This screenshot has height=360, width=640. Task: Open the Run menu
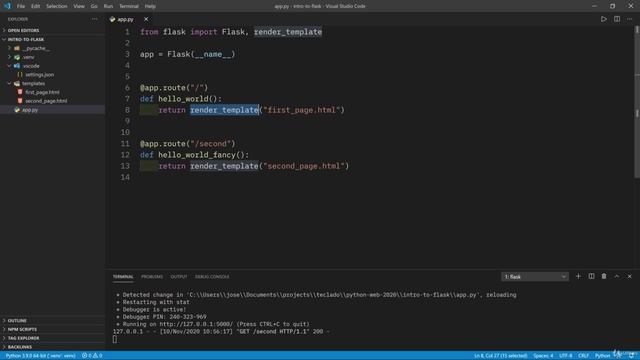click(108, 6)
